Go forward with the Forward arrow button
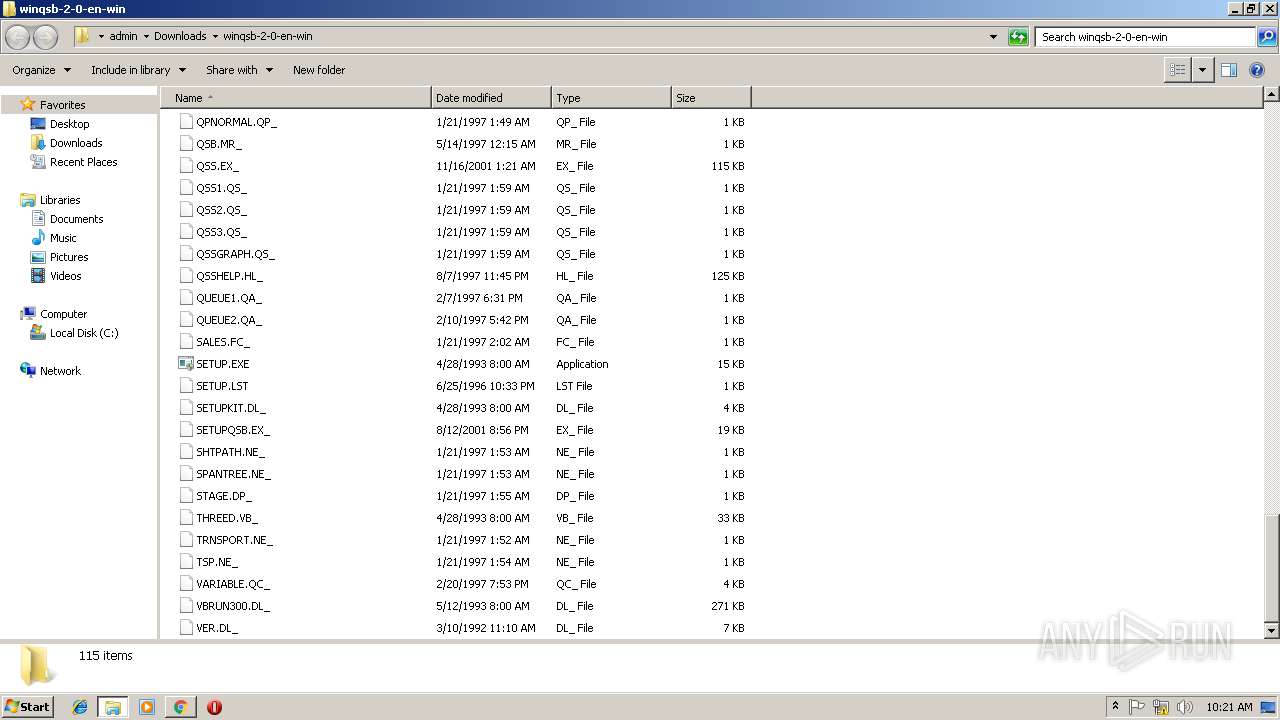1280x720 pixels. (x=46, y=37)
